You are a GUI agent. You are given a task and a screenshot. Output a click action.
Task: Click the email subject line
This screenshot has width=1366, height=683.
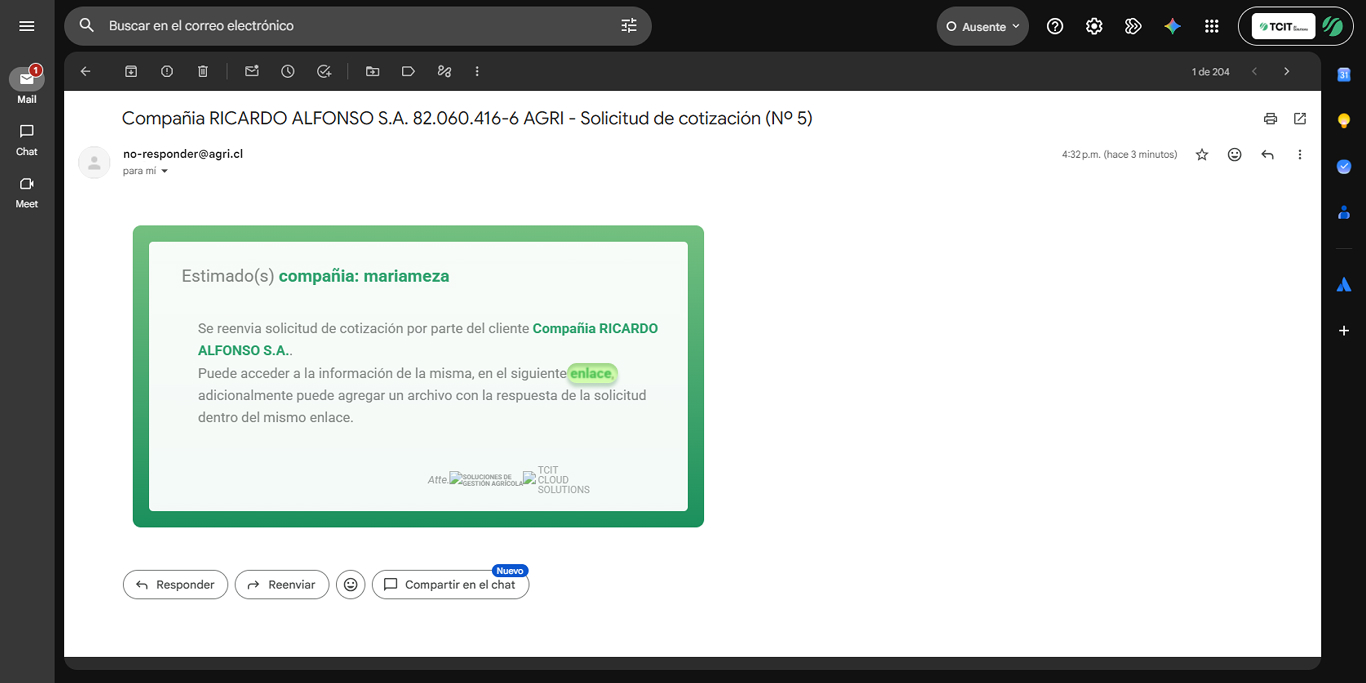click(x=467, y=118)
